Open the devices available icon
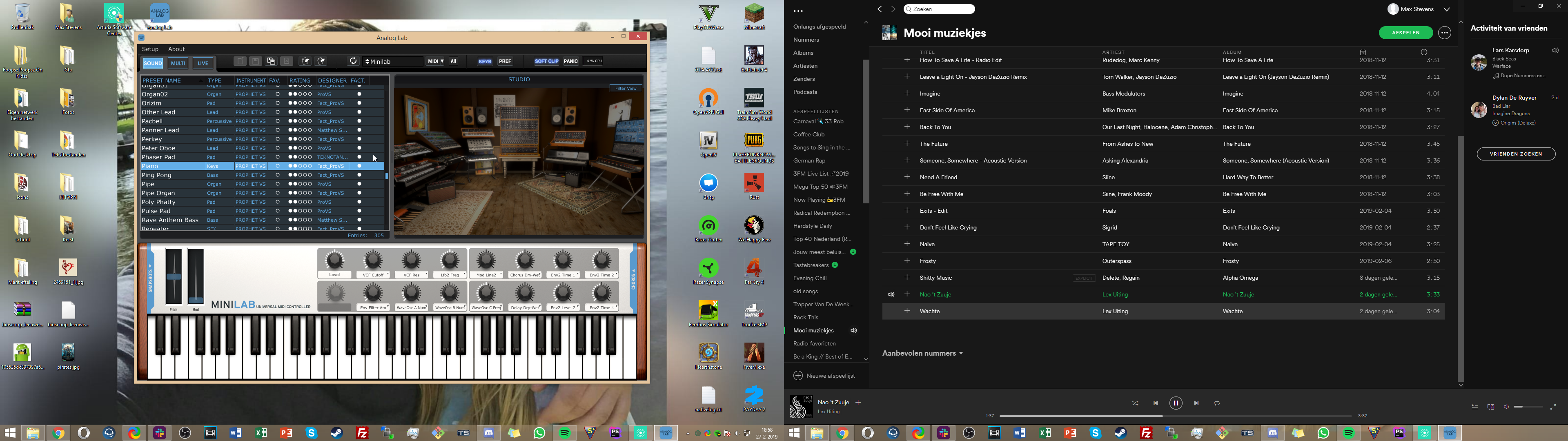 tap(1491, 407)
